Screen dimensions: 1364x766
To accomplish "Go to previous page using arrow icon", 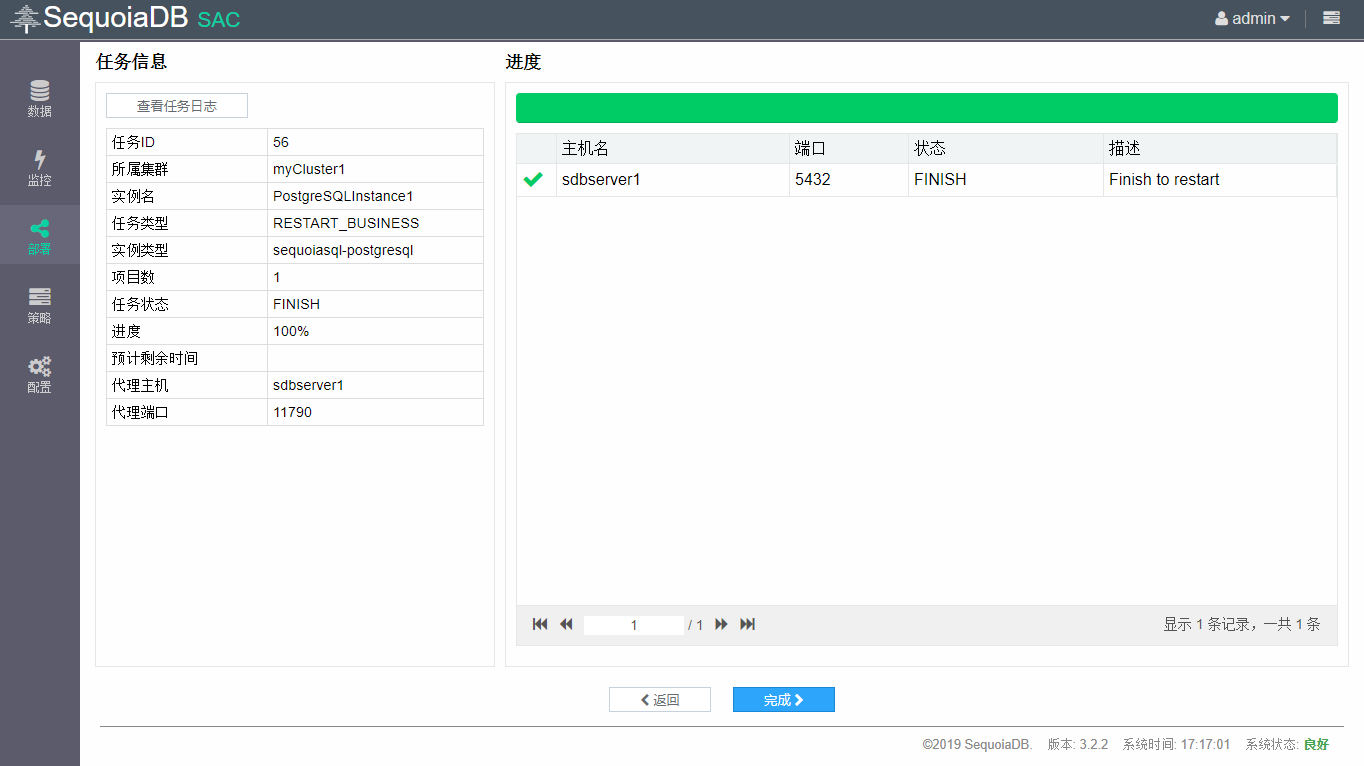I will [x=566, y=623].
